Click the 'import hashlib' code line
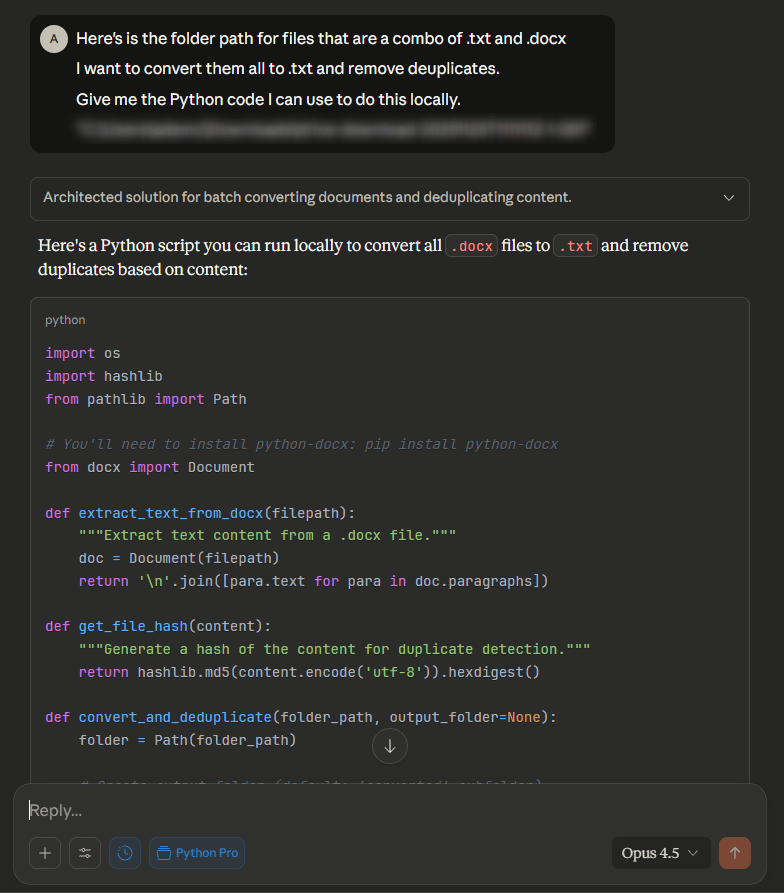The height and width of the screenshot is (893, 784). [103, 376]
